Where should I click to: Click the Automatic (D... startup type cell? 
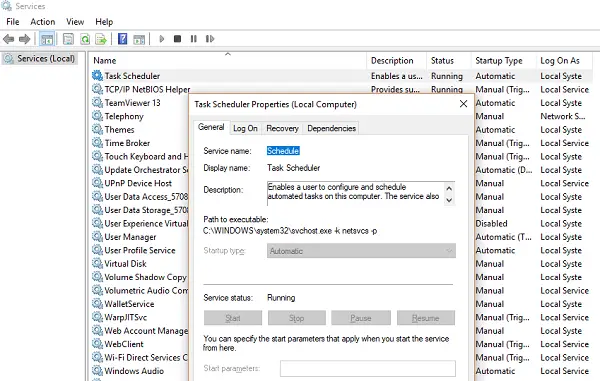pyautogui.click(x=504, y=170)
